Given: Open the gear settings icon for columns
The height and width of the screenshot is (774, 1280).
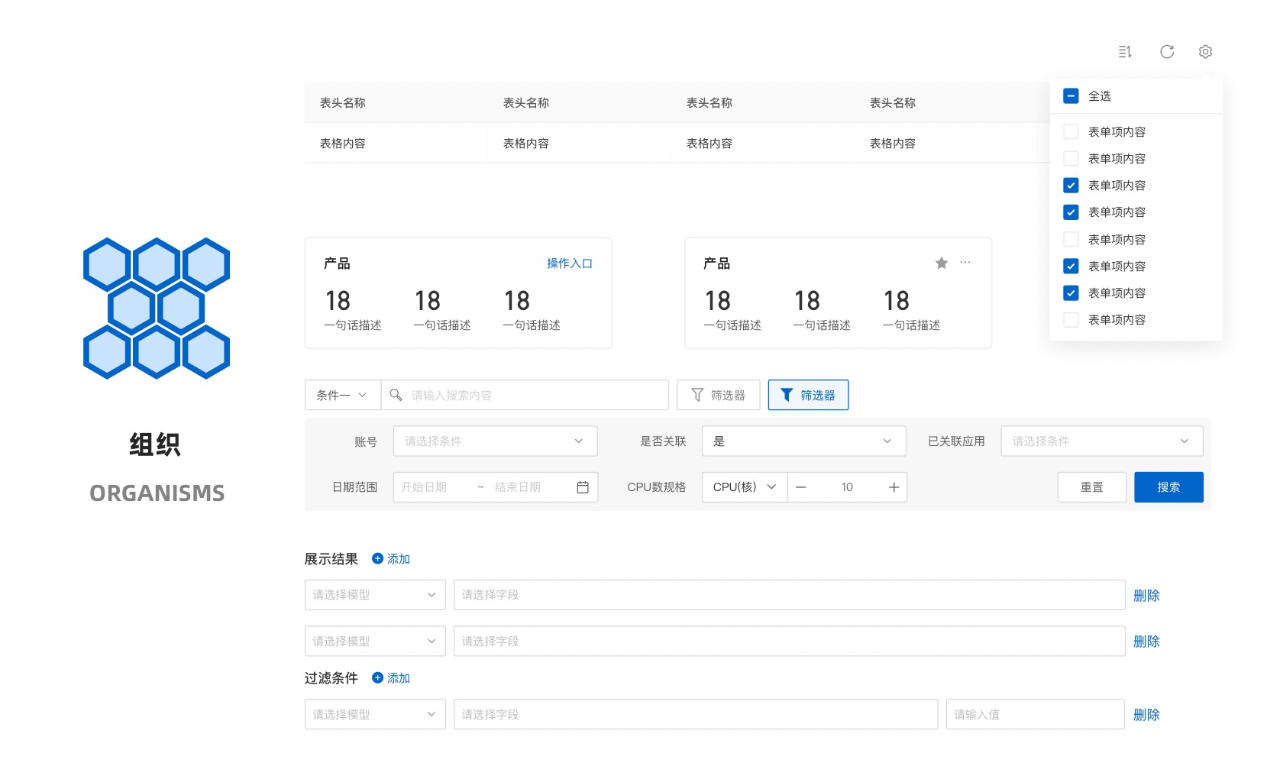Looking at the screenshot, I should click(1205, 52).
